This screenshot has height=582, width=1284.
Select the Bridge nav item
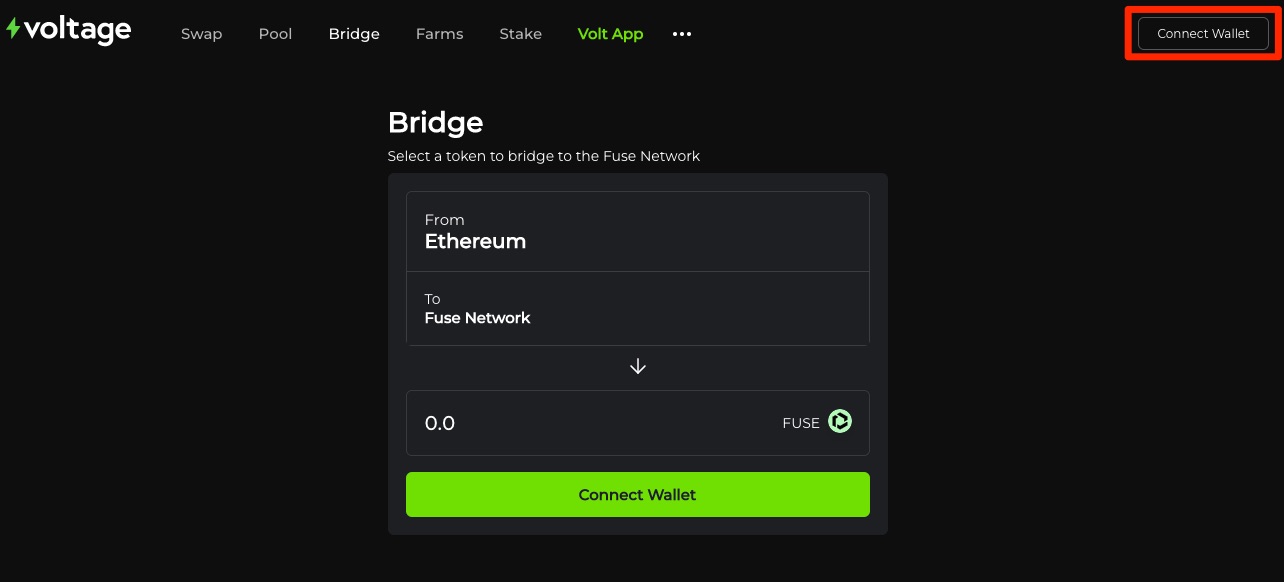click(354, 34)
